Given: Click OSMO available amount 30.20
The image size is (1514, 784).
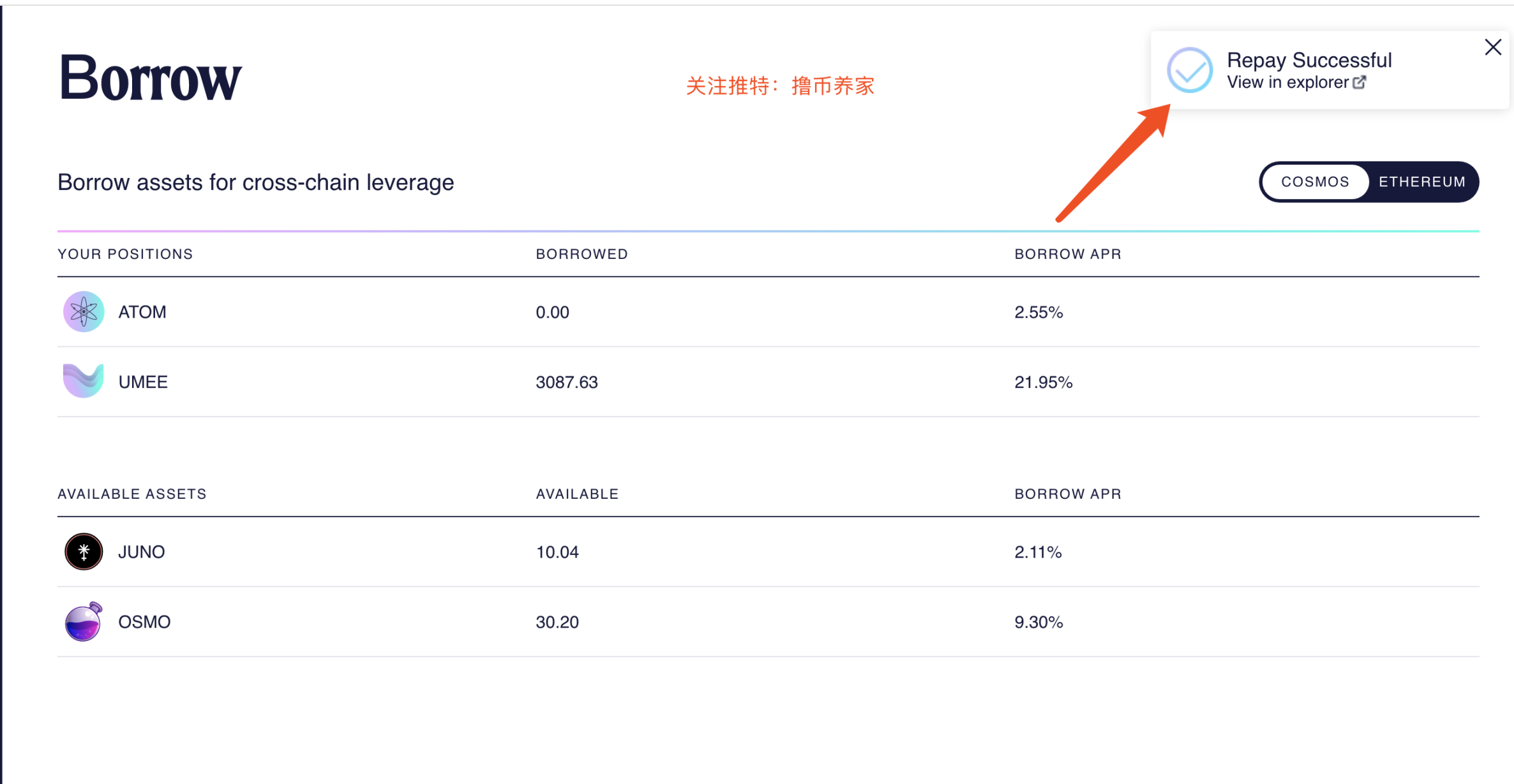Looking at the screenshot, I should point(557,622).
